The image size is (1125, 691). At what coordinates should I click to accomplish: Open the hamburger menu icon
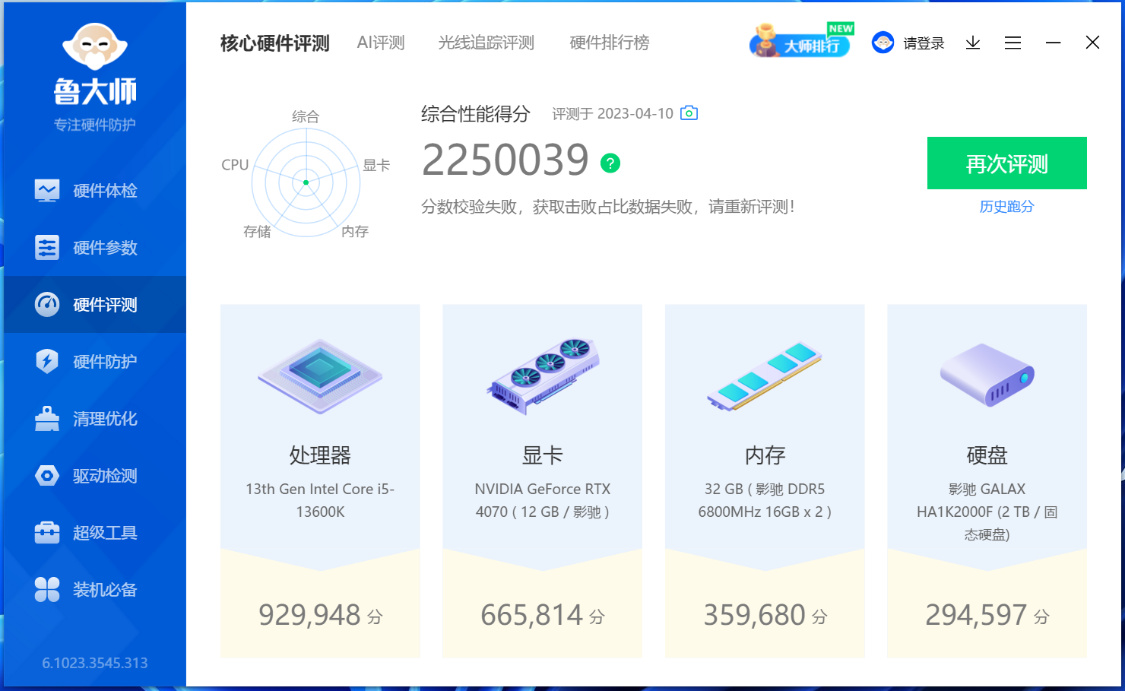tap(1012, 43)
